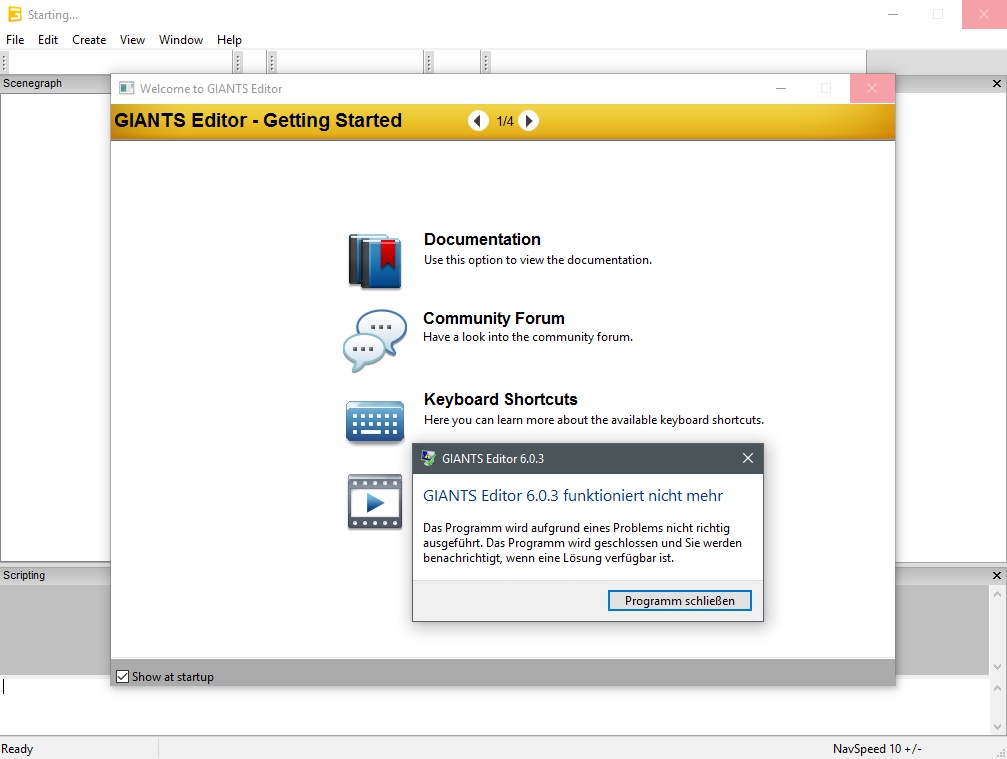1007x759 pixels.
Task: Open the View menu
Action: click(x=132, y=40)
